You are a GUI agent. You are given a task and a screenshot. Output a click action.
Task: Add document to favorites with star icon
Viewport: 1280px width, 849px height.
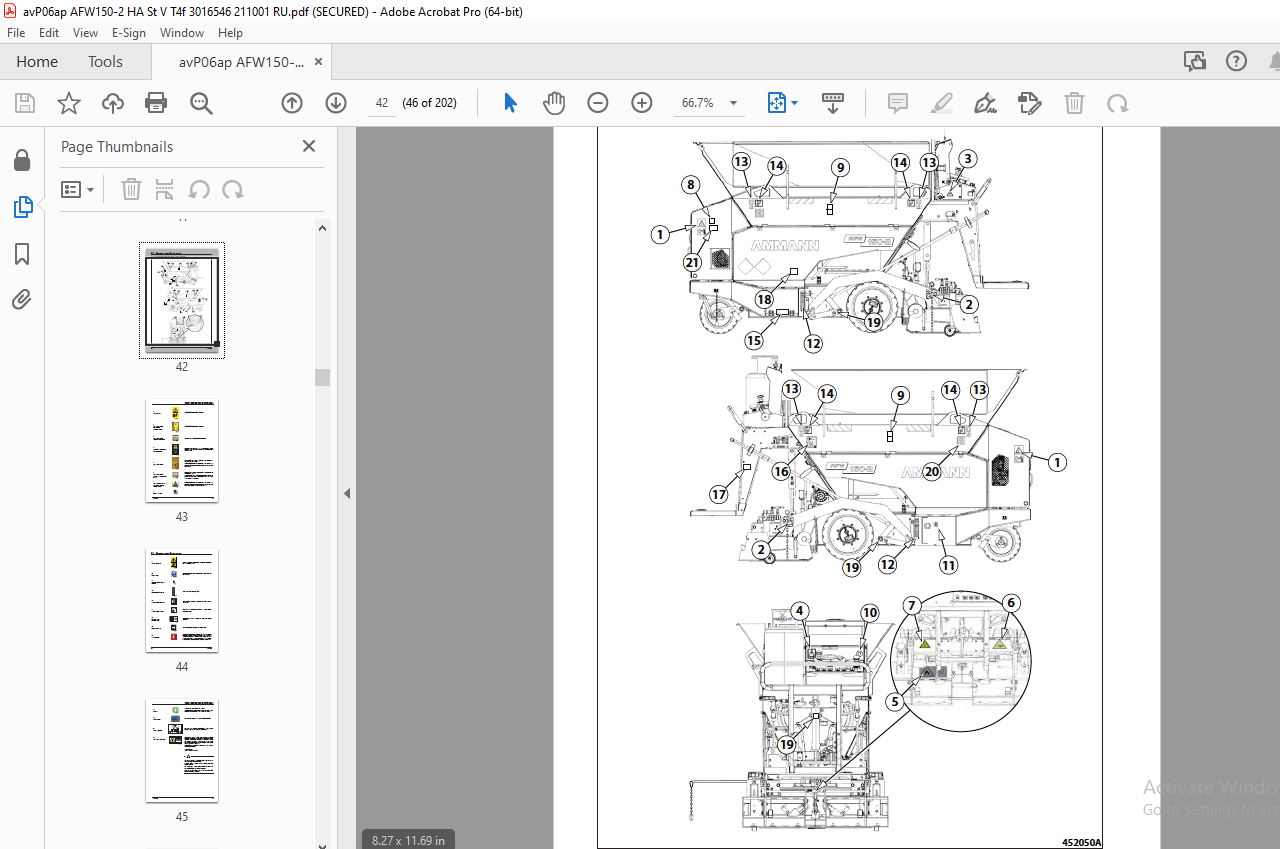coord(69,103)
